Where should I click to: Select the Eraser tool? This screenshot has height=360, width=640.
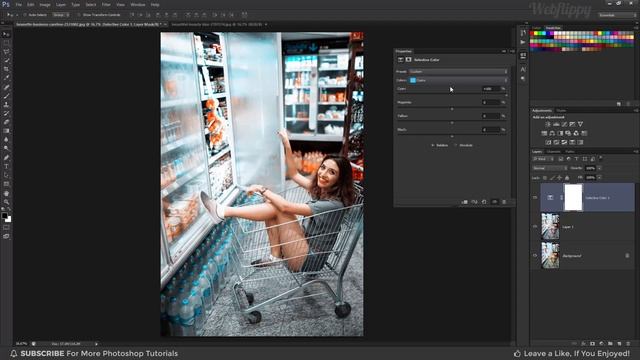(x=6, y=122)
